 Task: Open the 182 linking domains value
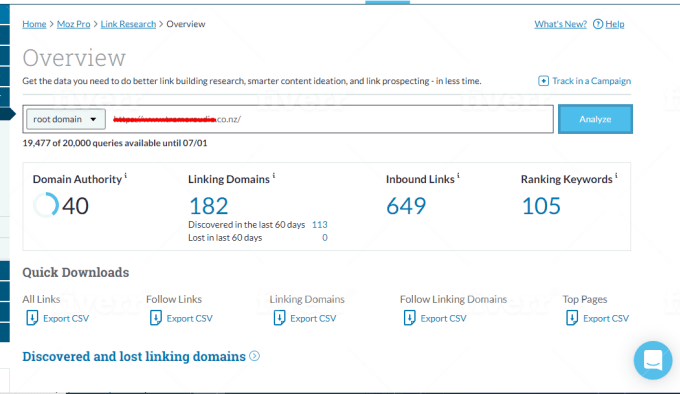209,206
